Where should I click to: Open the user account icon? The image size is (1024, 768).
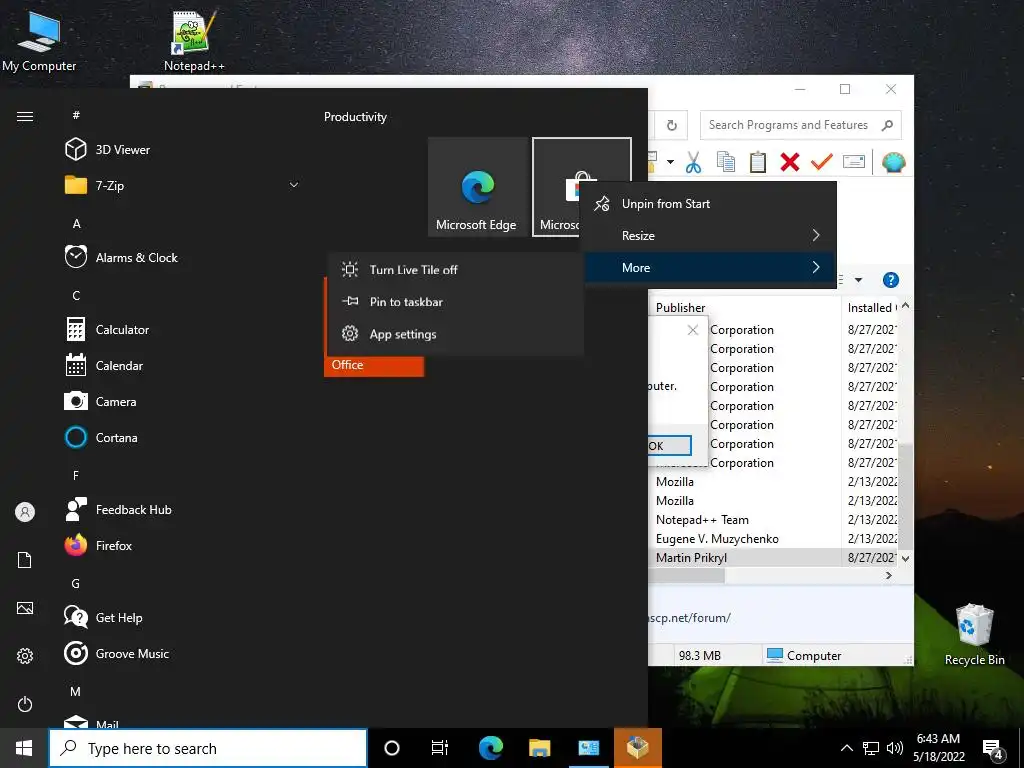click(25, 512)
